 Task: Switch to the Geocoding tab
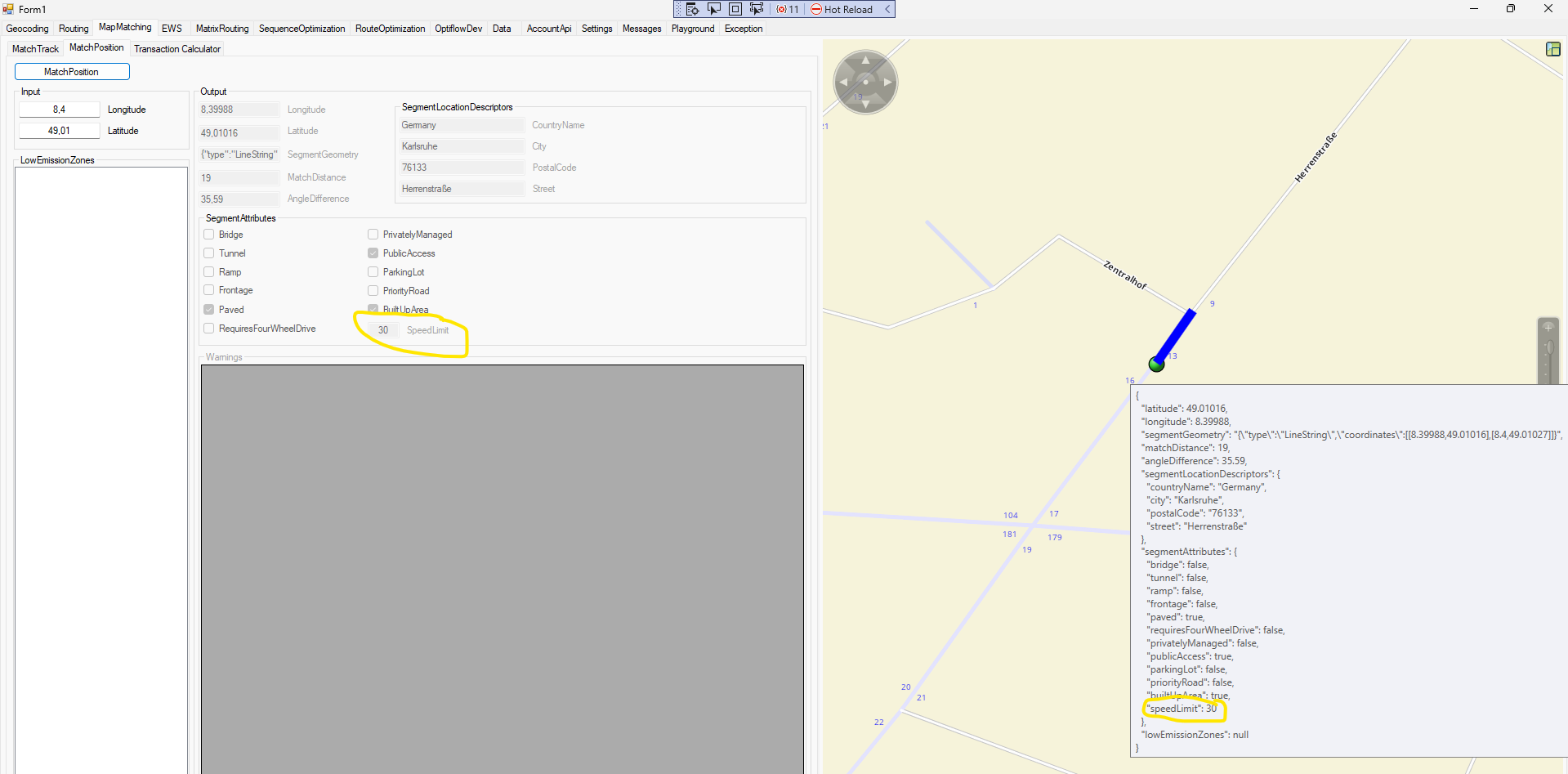28,29
